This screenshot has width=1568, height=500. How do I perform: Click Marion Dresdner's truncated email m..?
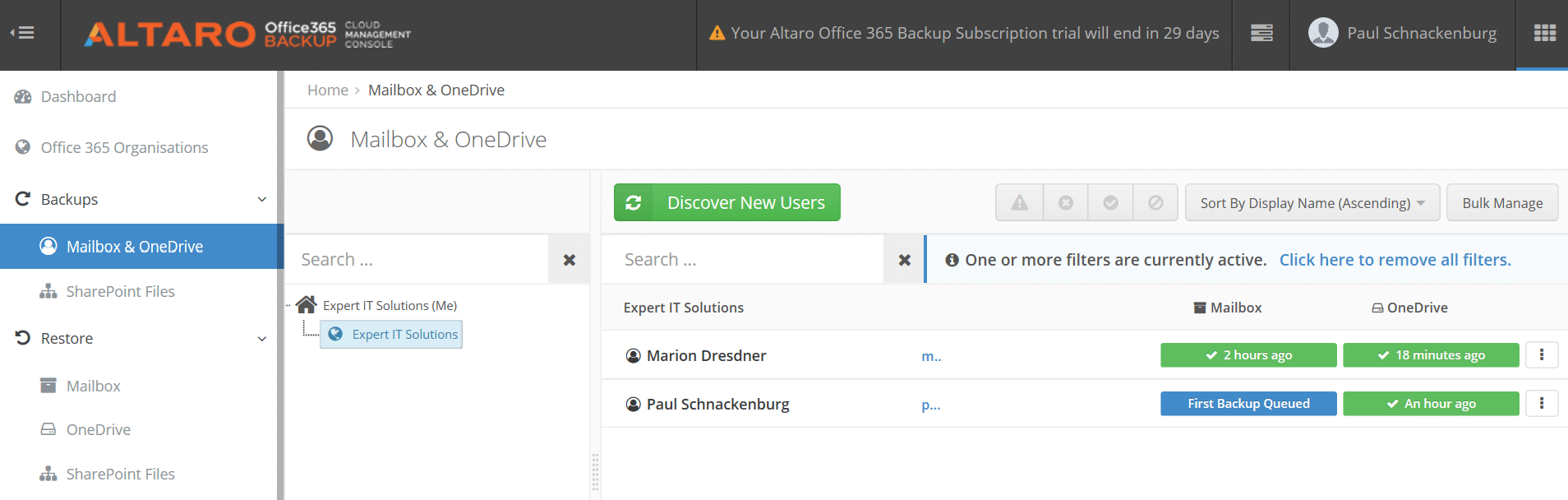coord(931,356)
